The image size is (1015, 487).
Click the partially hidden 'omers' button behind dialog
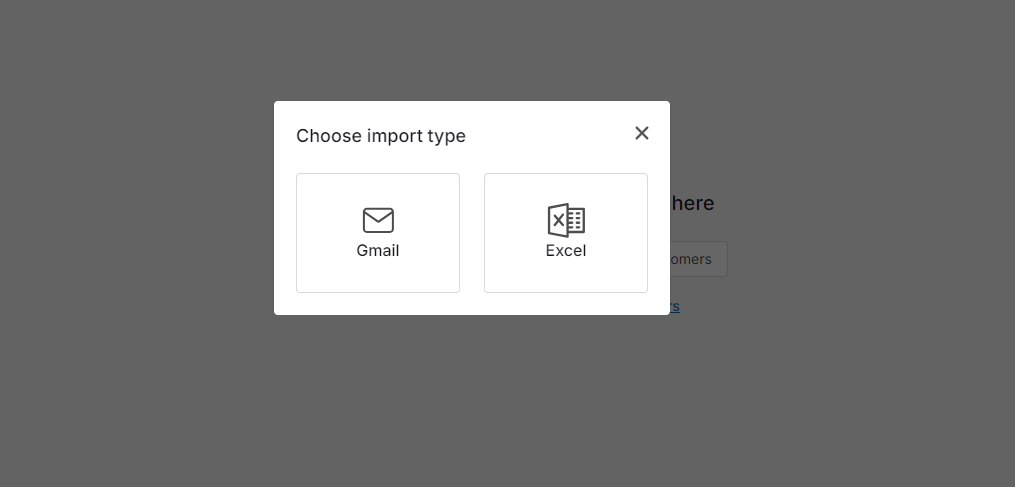tap(698, 259)
